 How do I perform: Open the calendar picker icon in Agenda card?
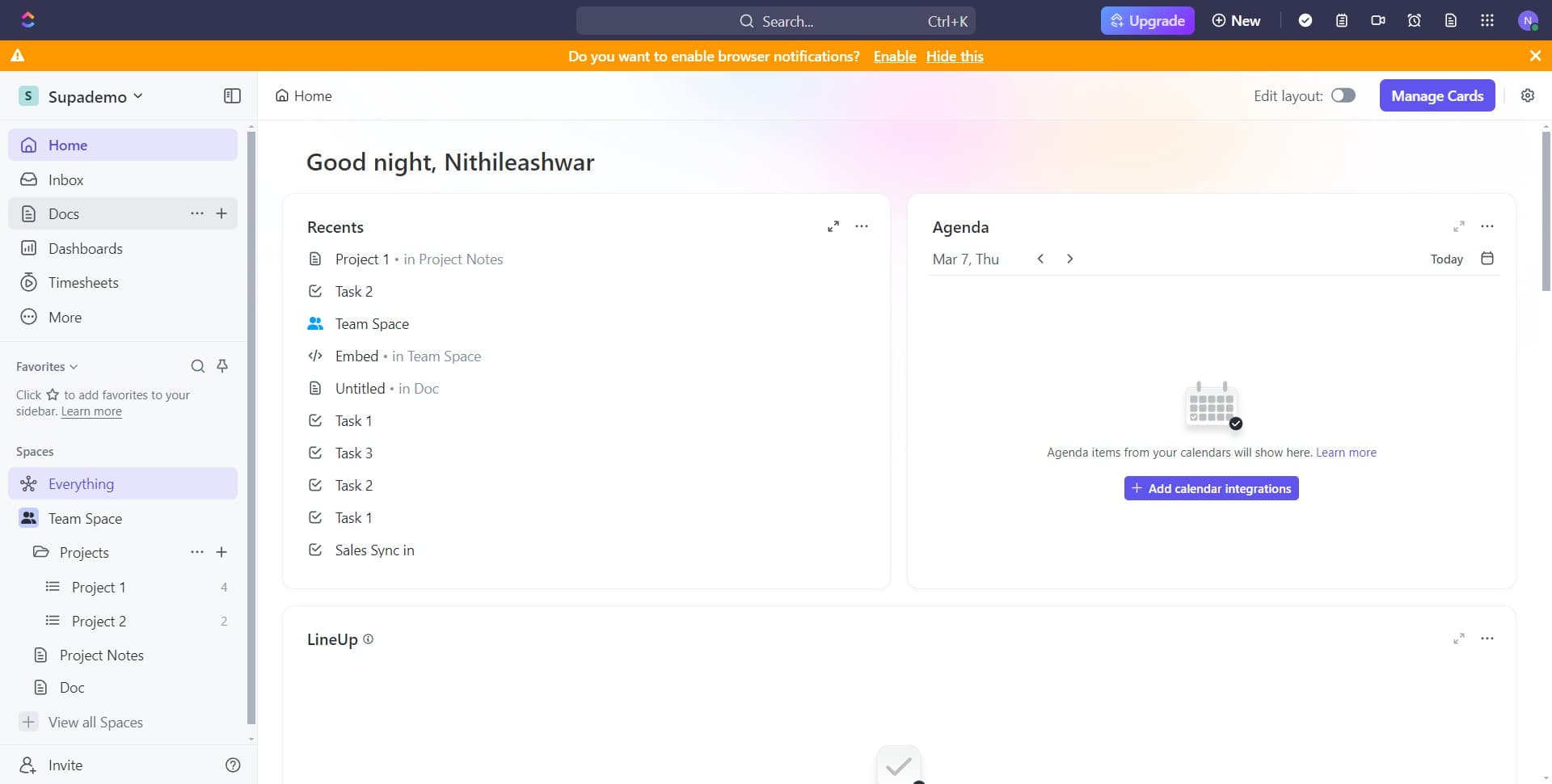click(1487, 258)
